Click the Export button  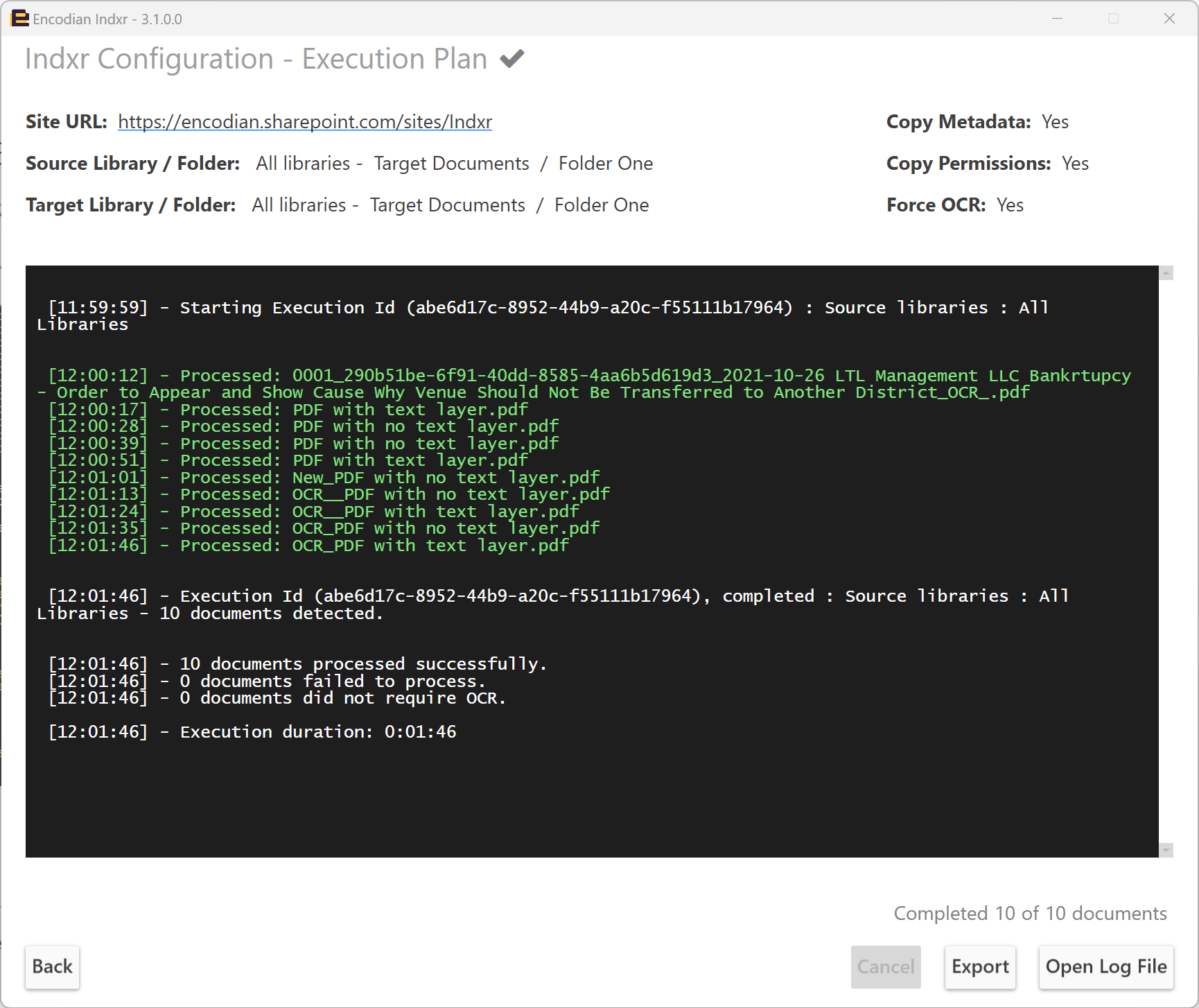(x=980, y=966)
